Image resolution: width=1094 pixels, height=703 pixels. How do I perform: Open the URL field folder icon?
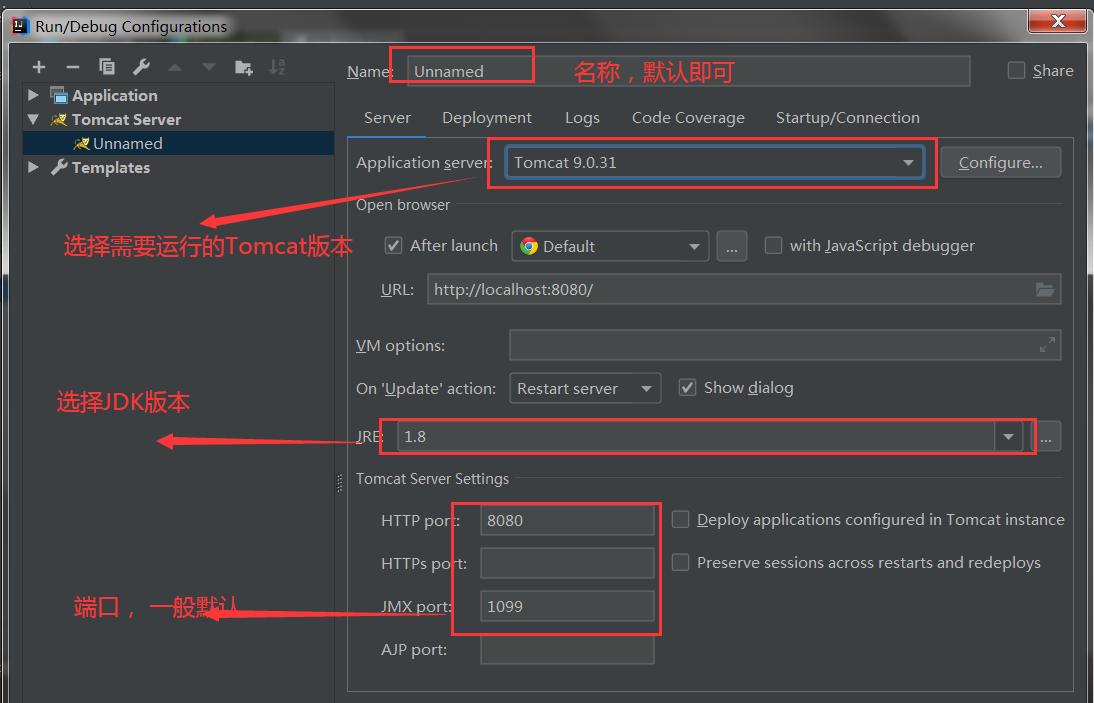point(1044,289)
